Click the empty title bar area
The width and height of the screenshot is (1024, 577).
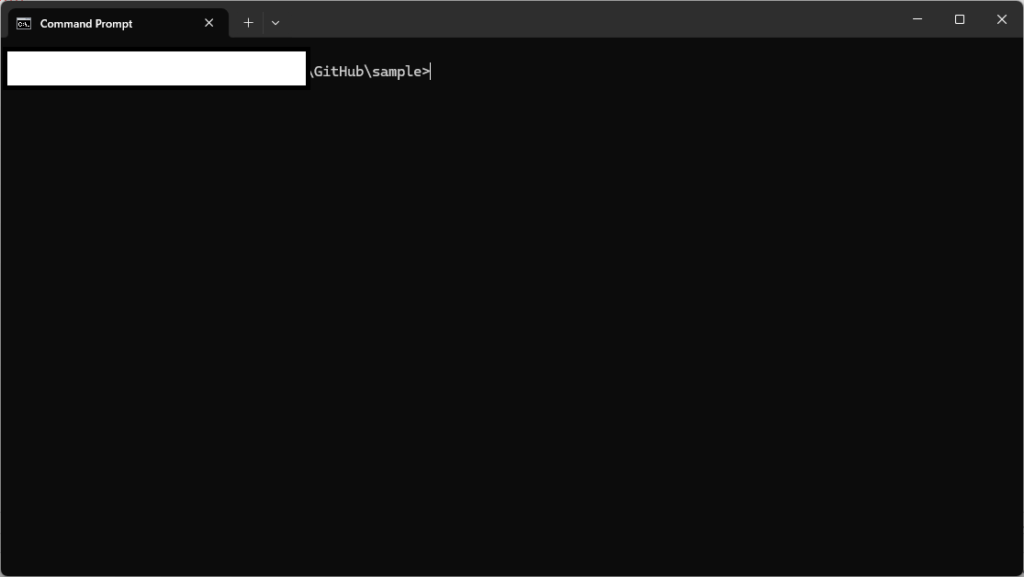[x=600, y=20]
